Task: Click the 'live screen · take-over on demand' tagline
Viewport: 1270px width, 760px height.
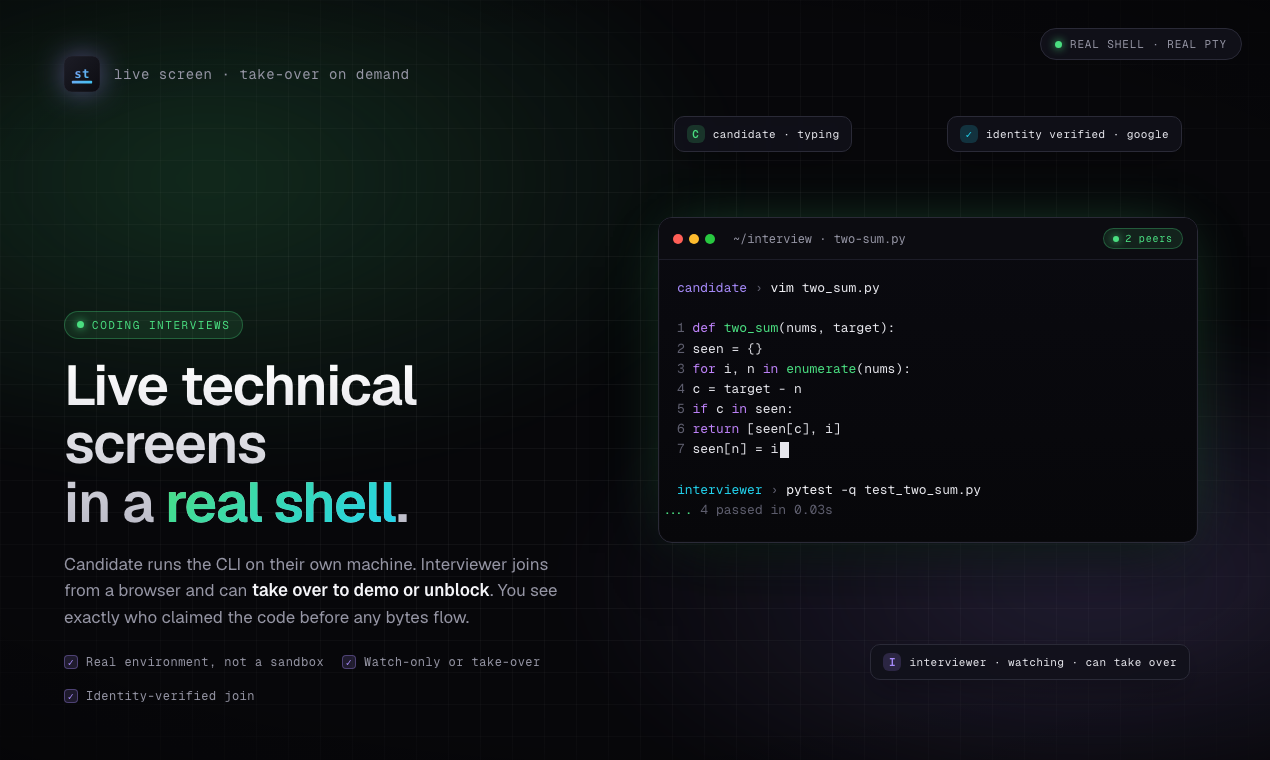Action: 261,75
